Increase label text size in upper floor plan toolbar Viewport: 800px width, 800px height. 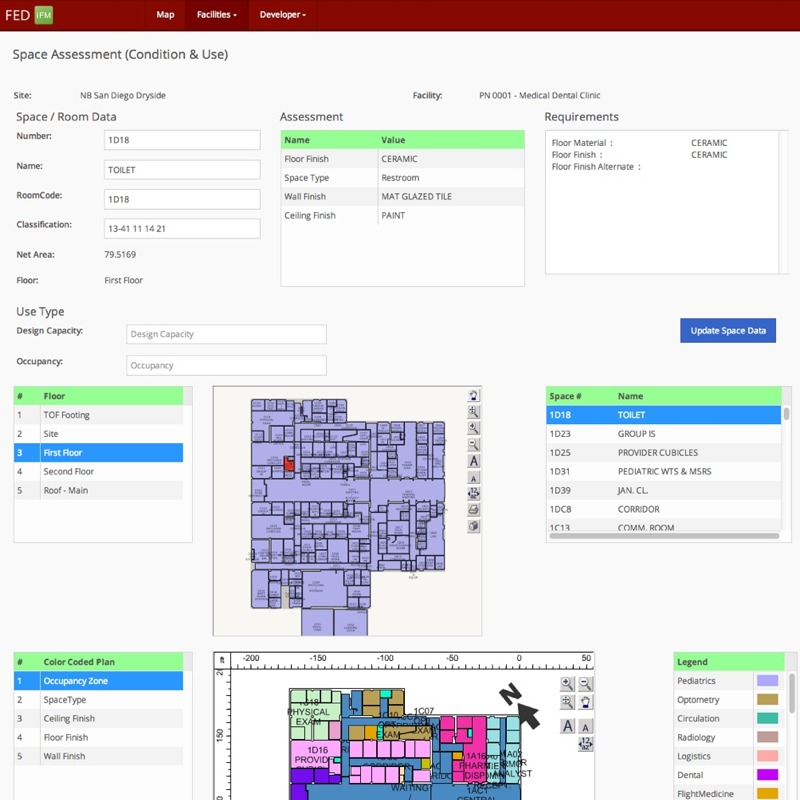pos(473,461)
